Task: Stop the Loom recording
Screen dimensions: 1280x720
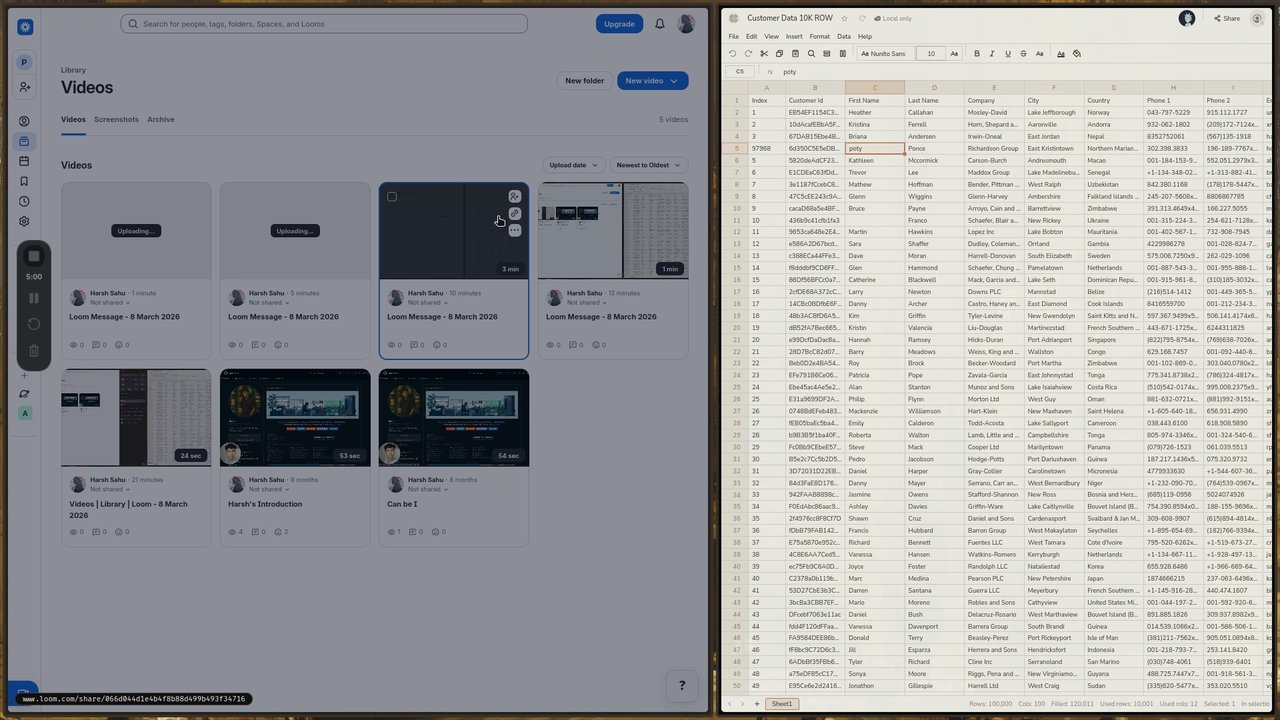Action: [33, 256]
